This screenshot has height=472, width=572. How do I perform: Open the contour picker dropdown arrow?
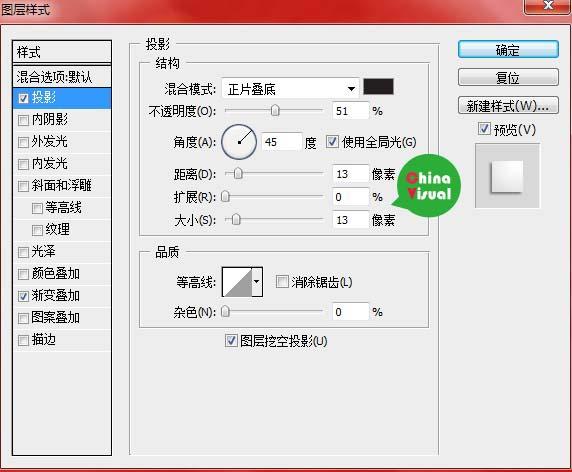(x=257, y=282)
